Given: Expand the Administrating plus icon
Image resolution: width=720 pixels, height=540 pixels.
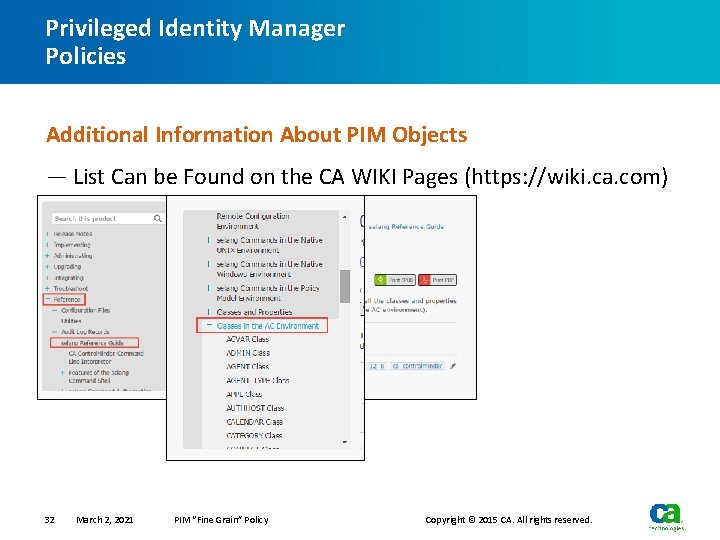Looking at the screenshot, I should pyautogui.click(x=47, y=256).
